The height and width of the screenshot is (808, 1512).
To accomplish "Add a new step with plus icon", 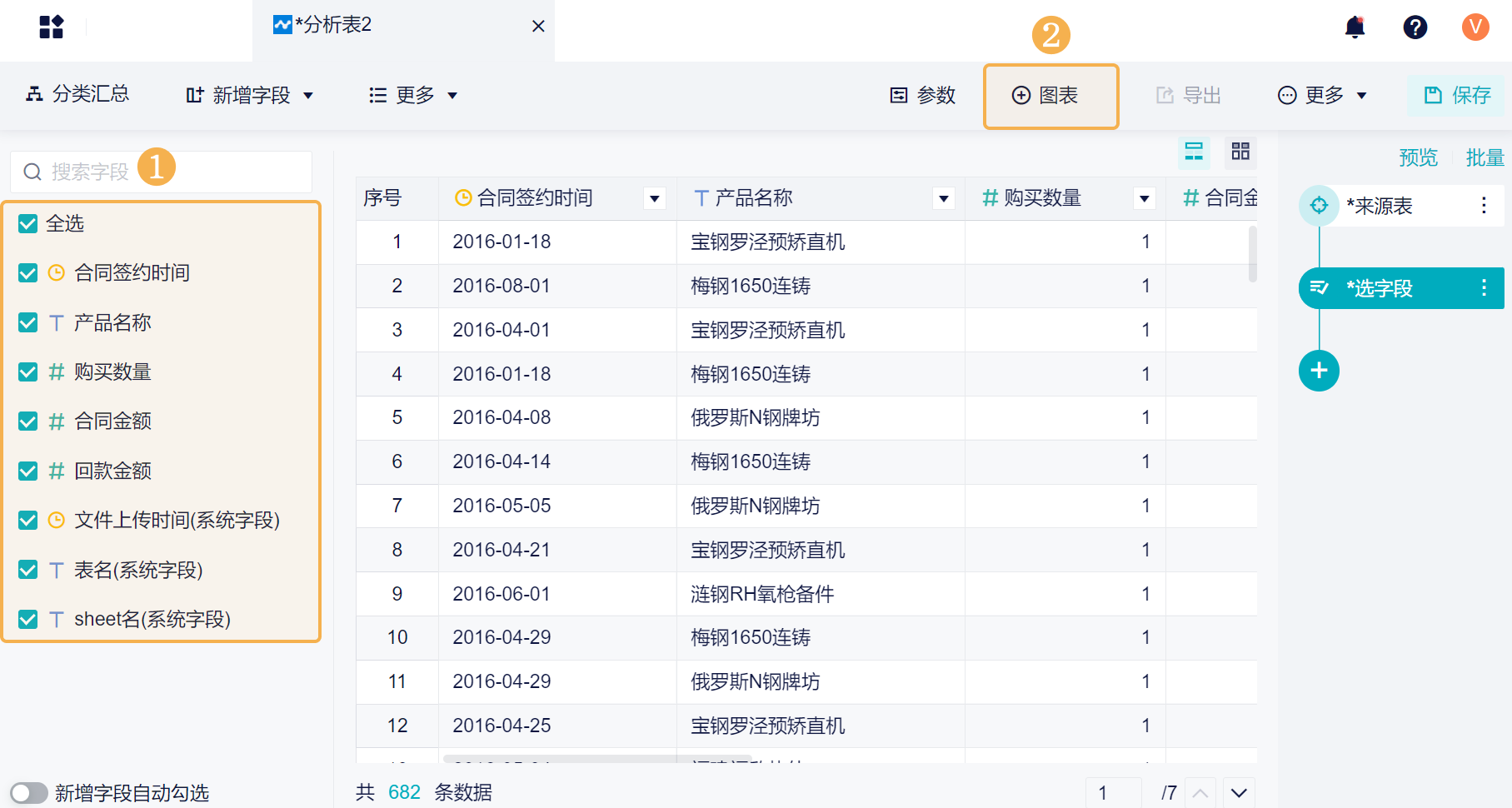I will click(1319, 371).
